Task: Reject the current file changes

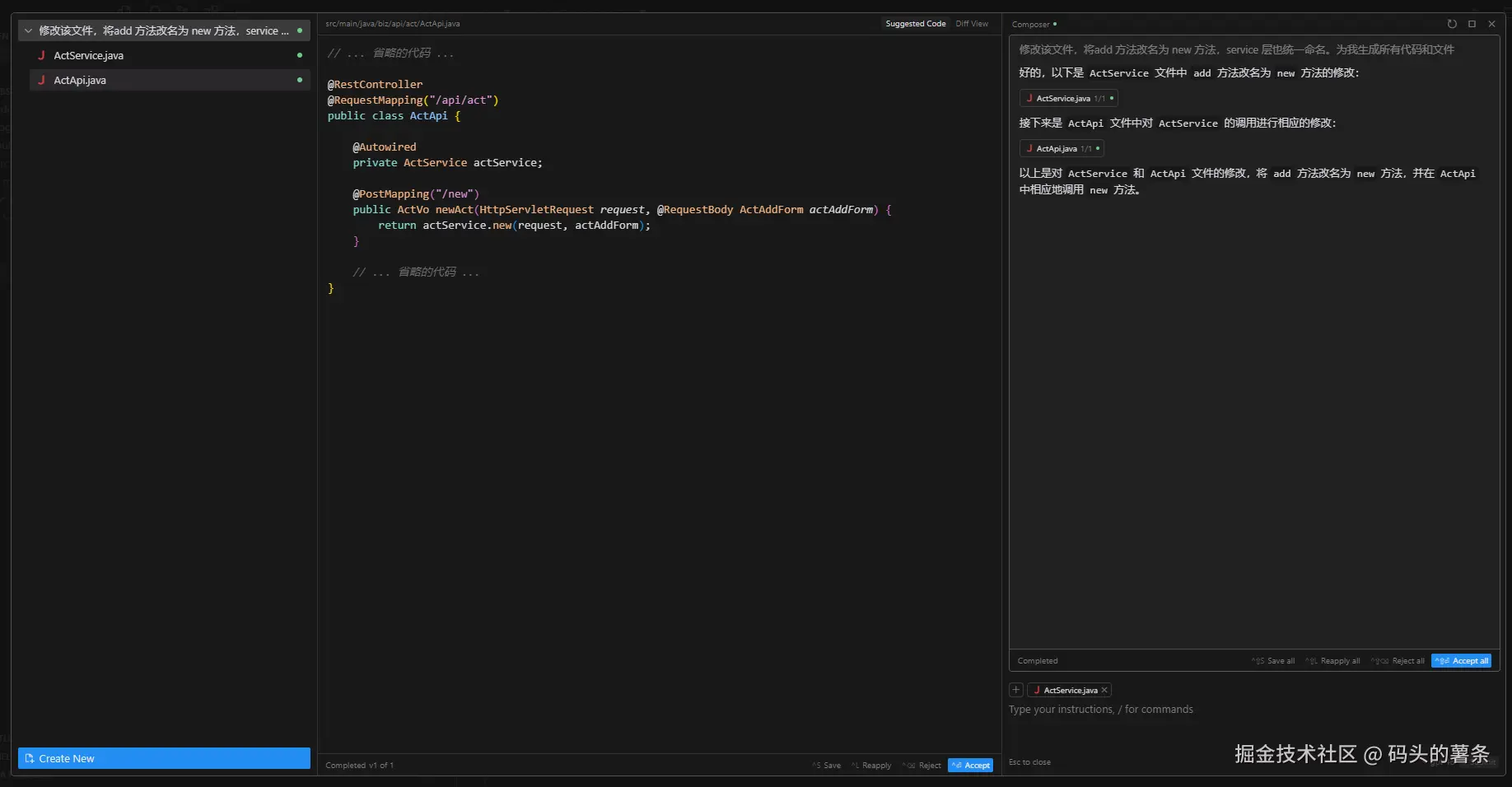Action: [923, 766]
